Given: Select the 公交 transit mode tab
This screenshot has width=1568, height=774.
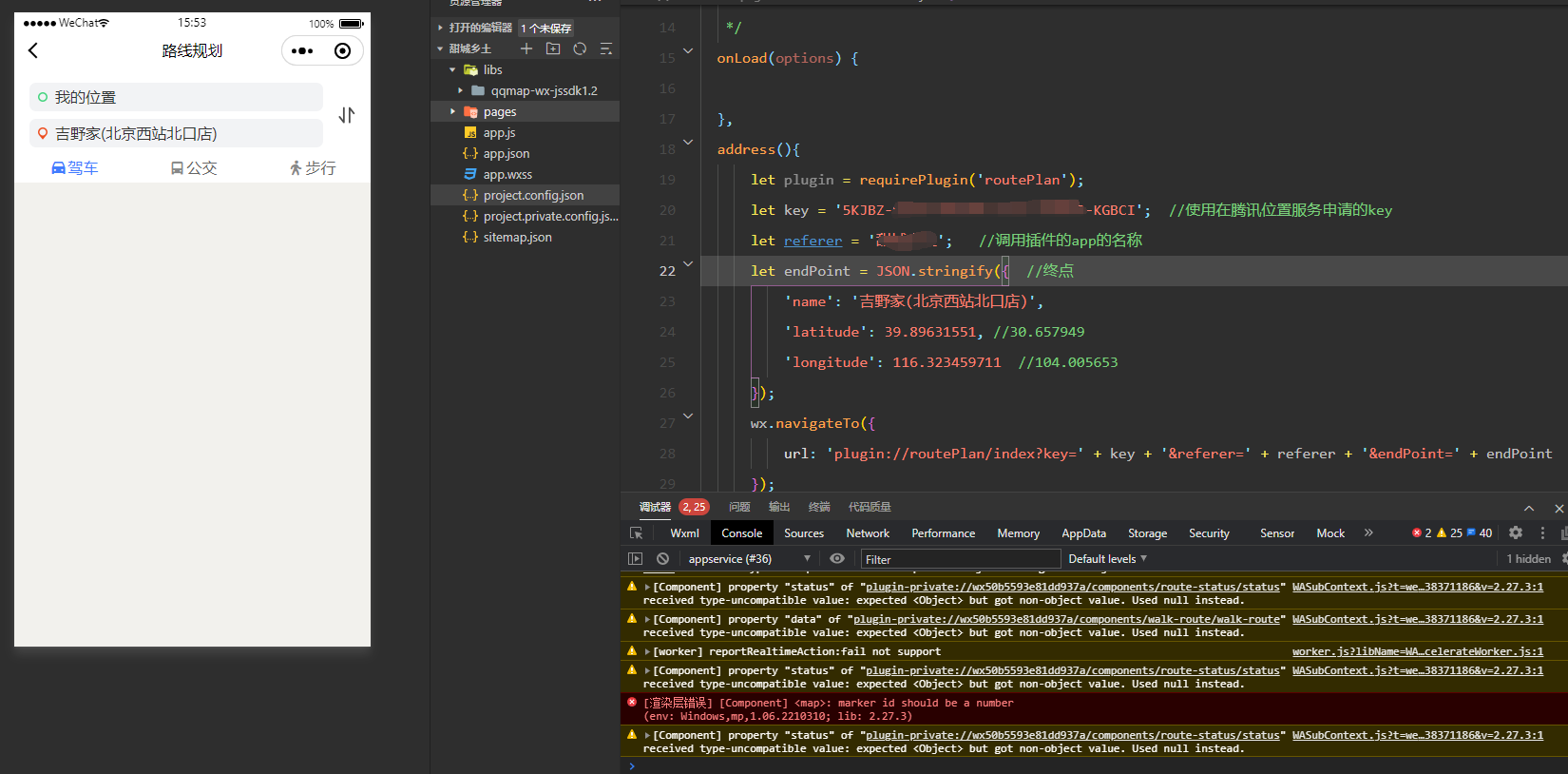Looking at the screenshot, I should 194,168.
